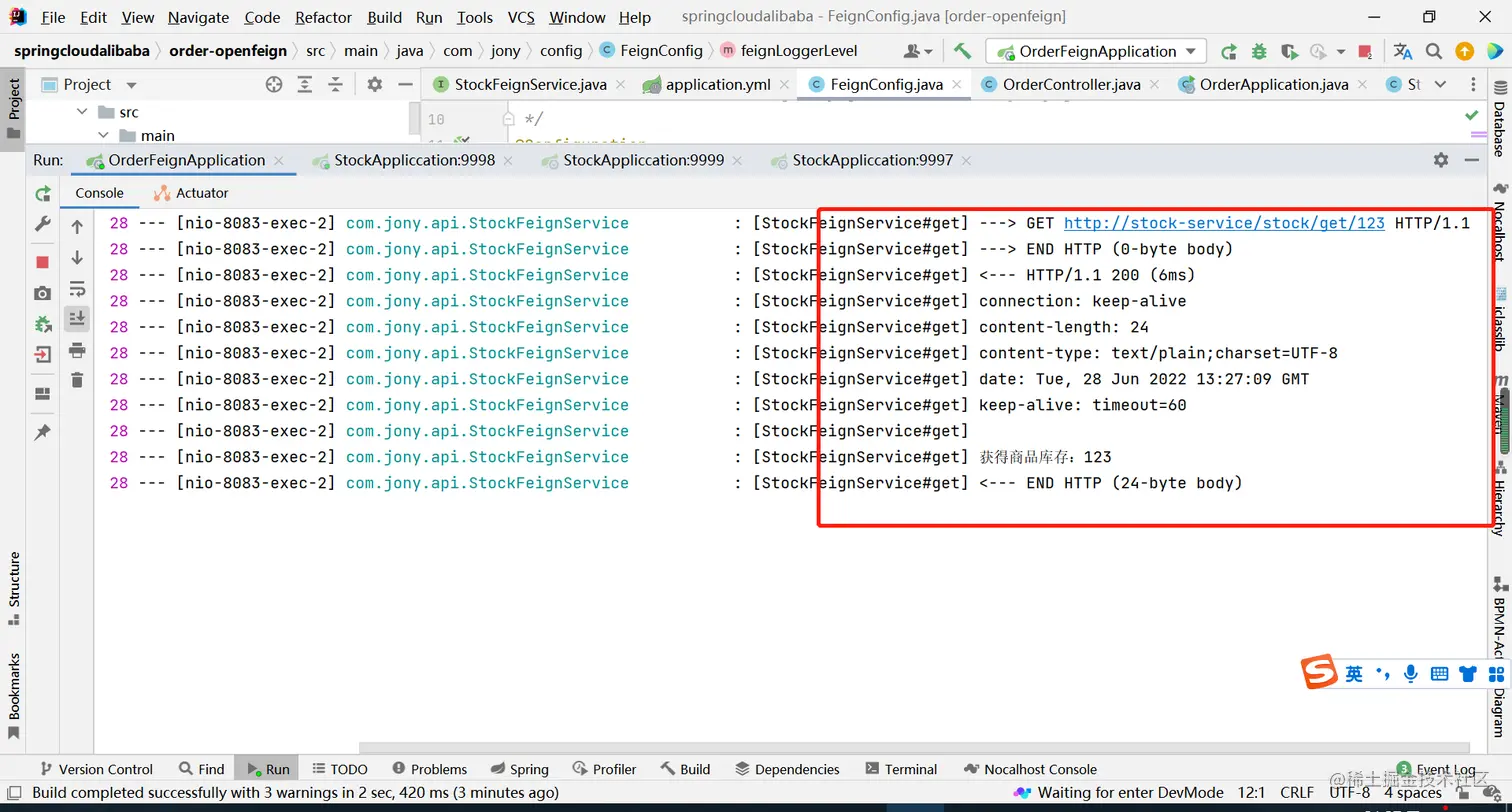Toggle the Pin Tab icon in the Run panel
This screenshot has width=1512, height=812.
(x=42, y=433)
